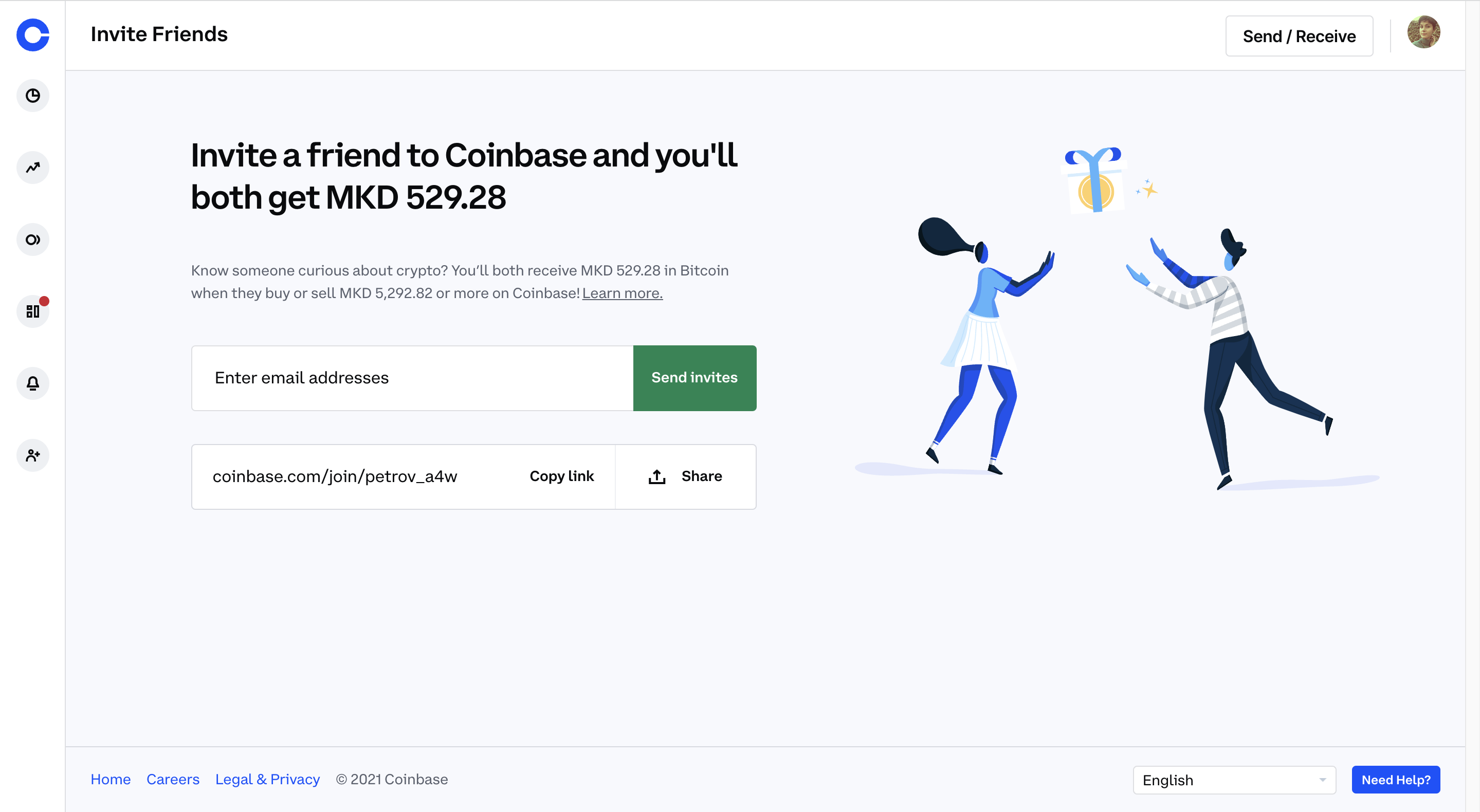Open the Legal & Privacy footer link
The height and width of the screenshot is (812, 1480).
tap(267, 778)
